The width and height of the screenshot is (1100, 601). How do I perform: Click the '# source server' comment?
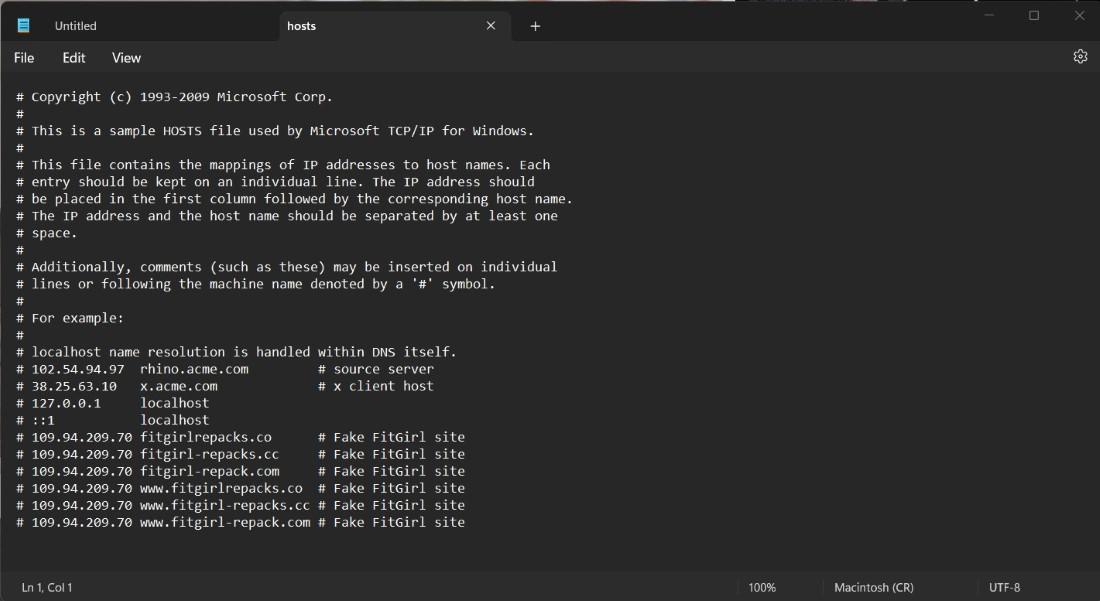coord(376,369)
